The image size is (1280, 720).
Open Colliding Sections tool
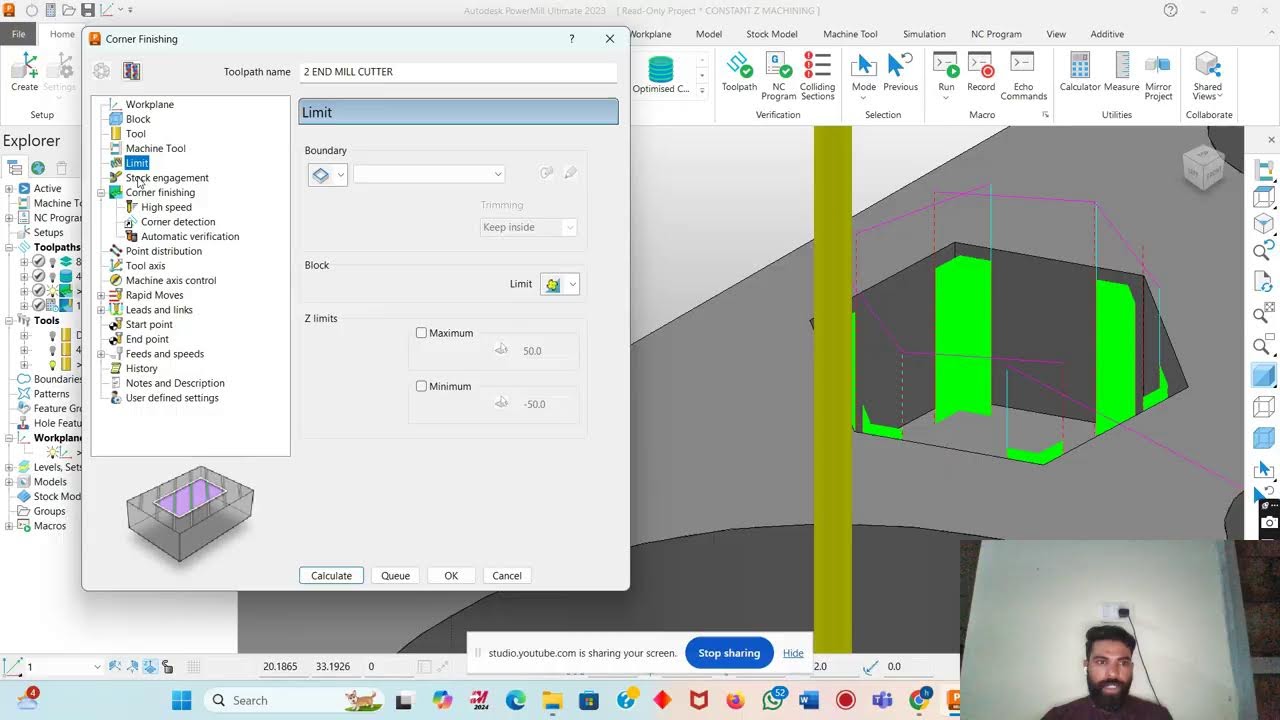(817, 76)
